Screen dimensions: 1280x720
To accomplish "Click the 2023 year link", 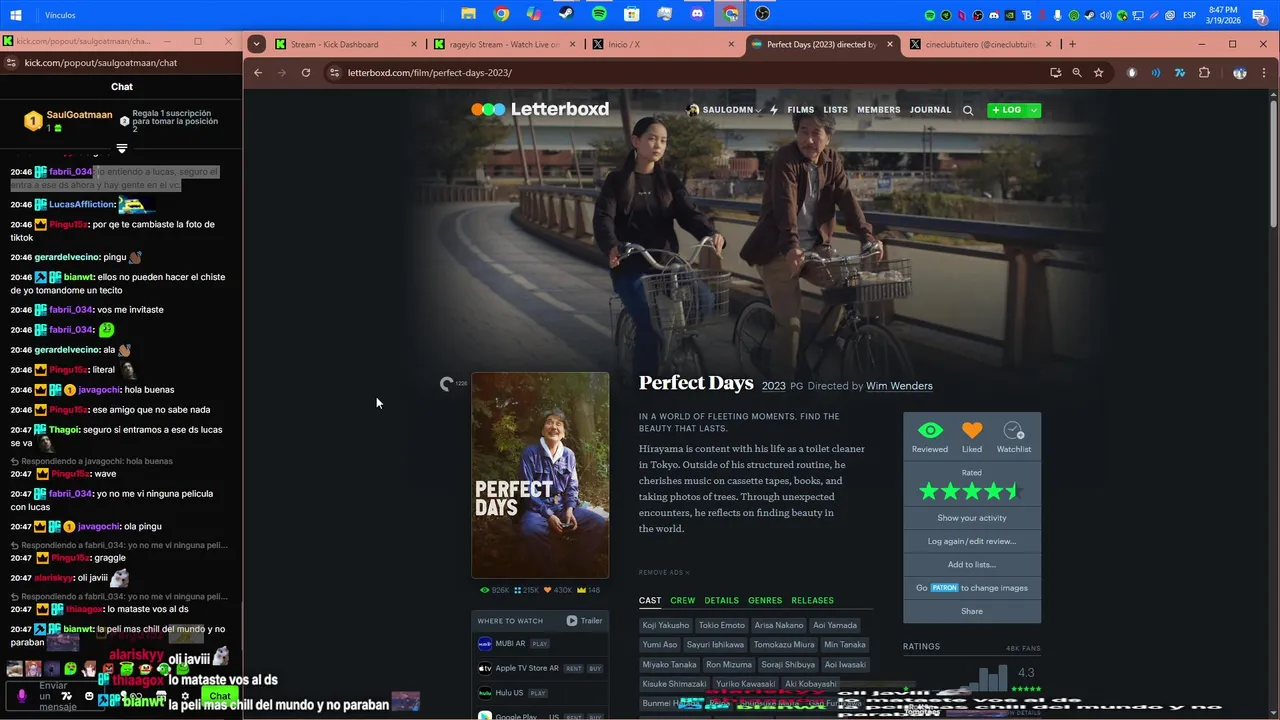I will coord(773,386).
